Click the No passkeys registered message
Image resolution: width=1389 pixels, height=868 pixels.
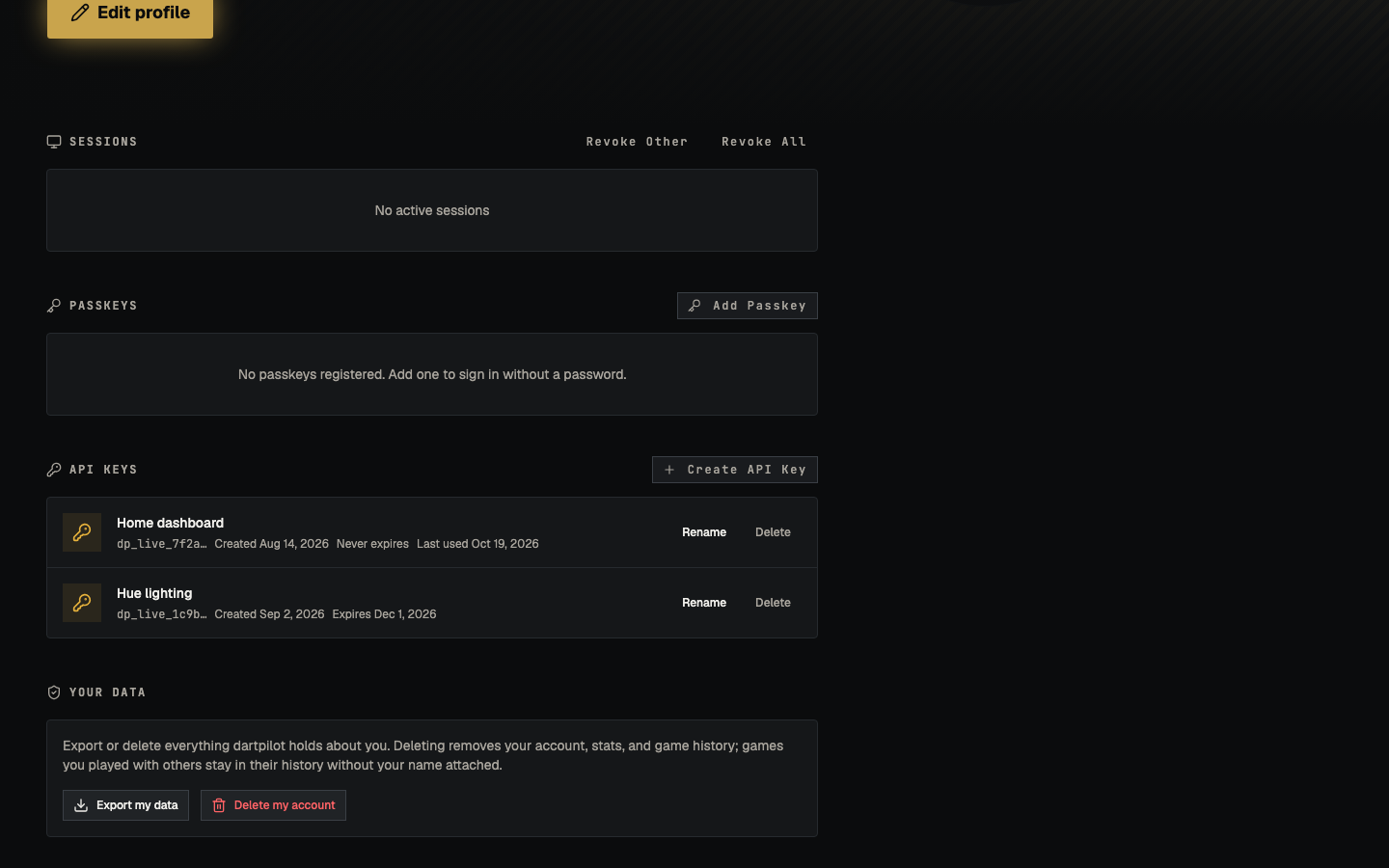[x=432, y=374]
